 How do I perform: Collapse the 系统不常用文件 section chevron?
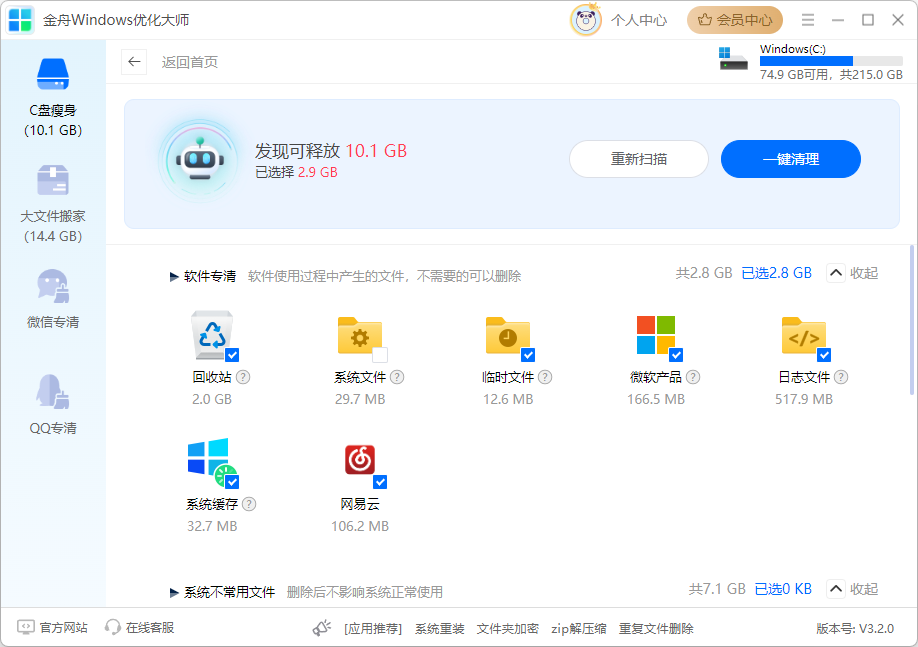point(836,589)
